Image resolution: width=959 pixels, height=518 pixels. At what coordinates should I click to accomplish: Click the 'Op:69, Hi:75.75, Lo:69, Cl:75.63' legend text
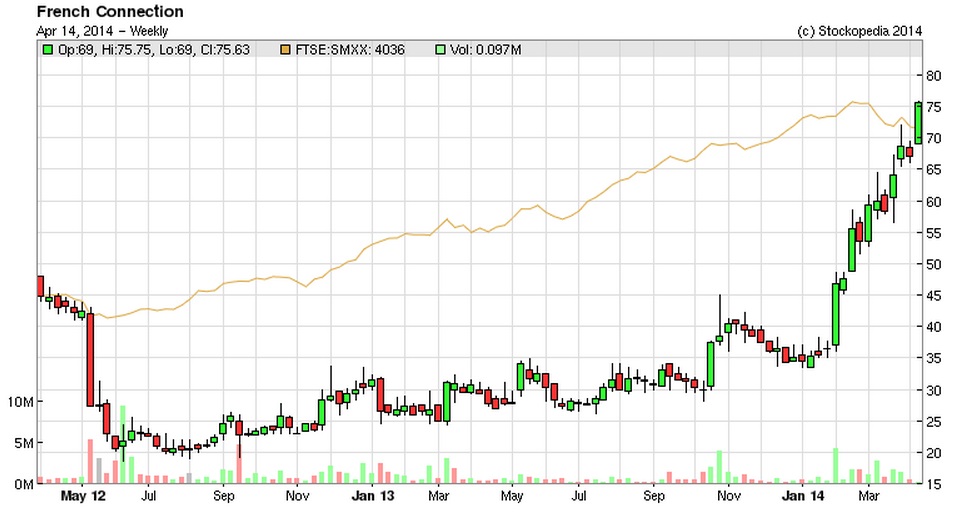[154, 50]
